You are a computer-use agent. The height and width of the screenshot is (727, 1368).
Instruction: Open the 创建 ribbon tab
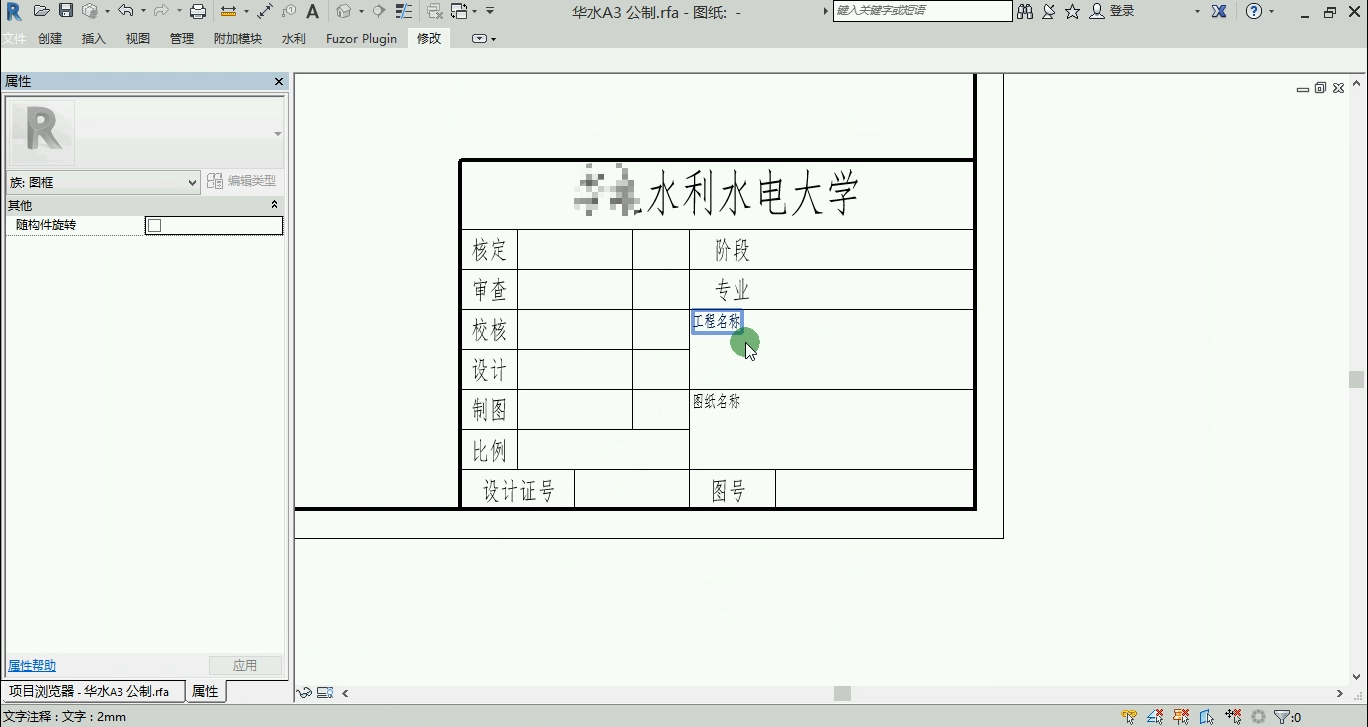50,39
